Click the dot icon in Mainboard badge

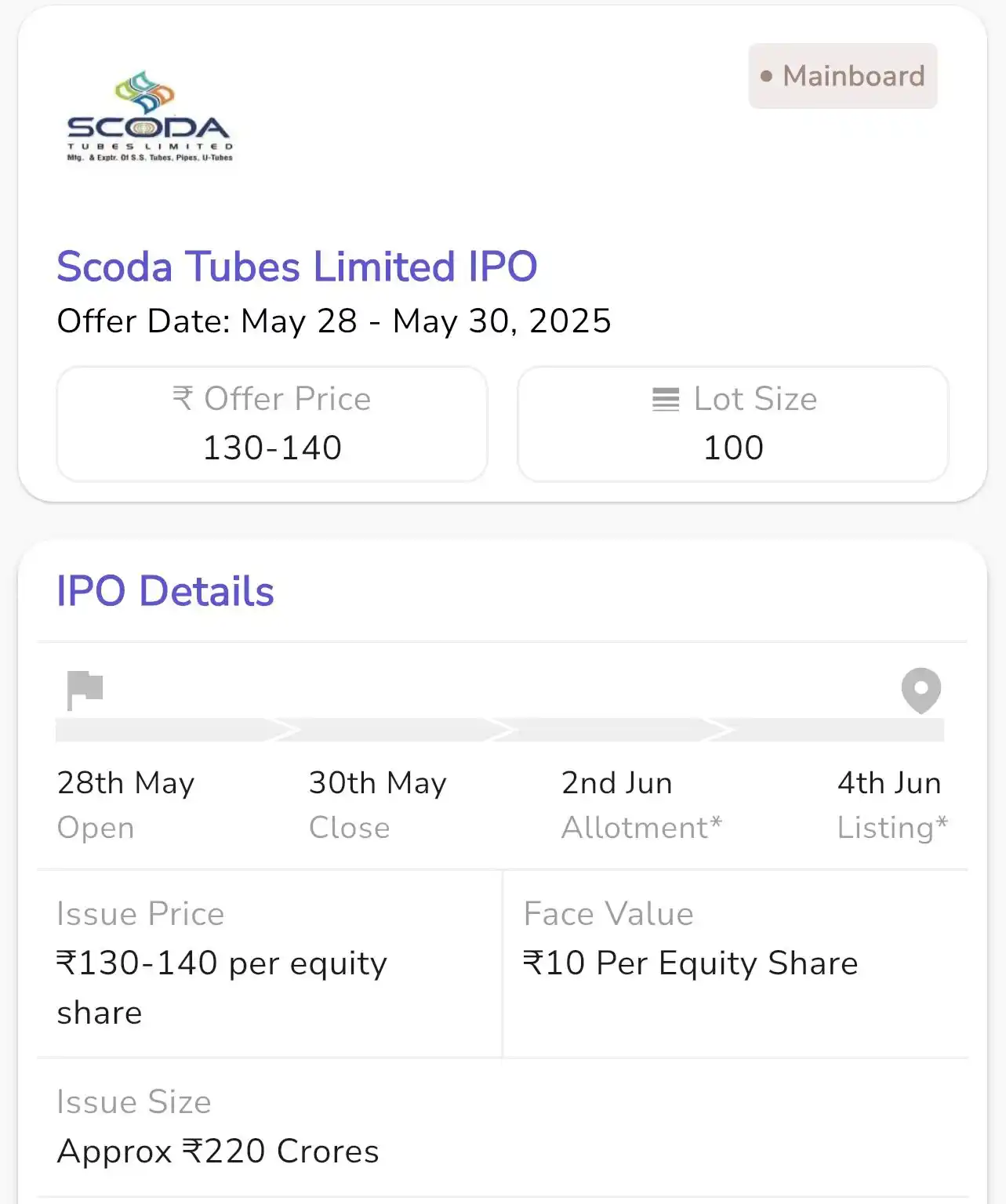(x=767, y=76)
